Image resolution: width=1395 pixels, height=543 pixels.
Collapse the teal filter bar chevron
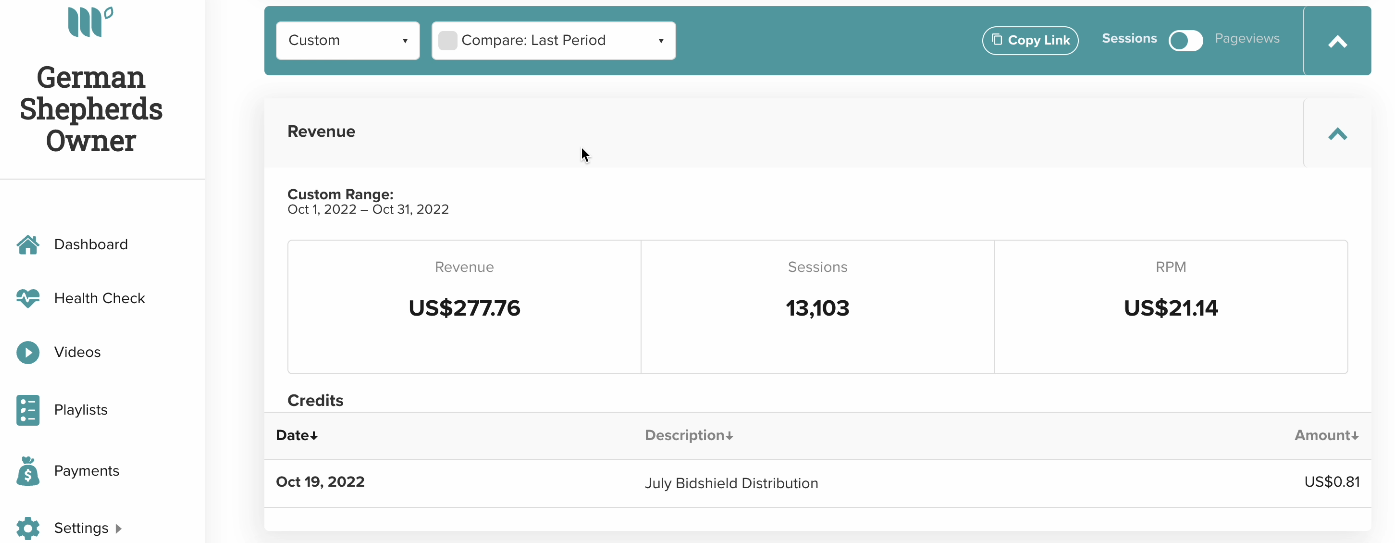tap(1338, 41)
